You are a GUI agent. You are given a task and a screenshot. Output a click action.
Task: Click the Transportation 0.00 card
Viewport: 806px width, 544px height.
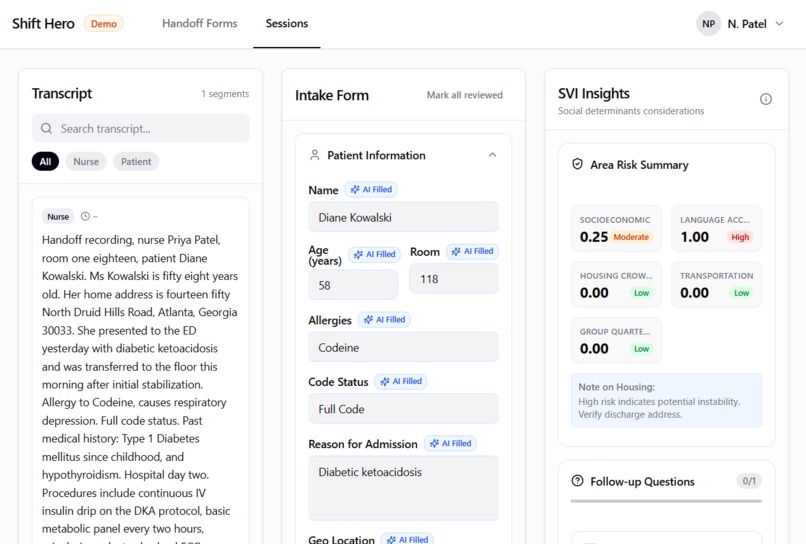[x=717, y=285]
